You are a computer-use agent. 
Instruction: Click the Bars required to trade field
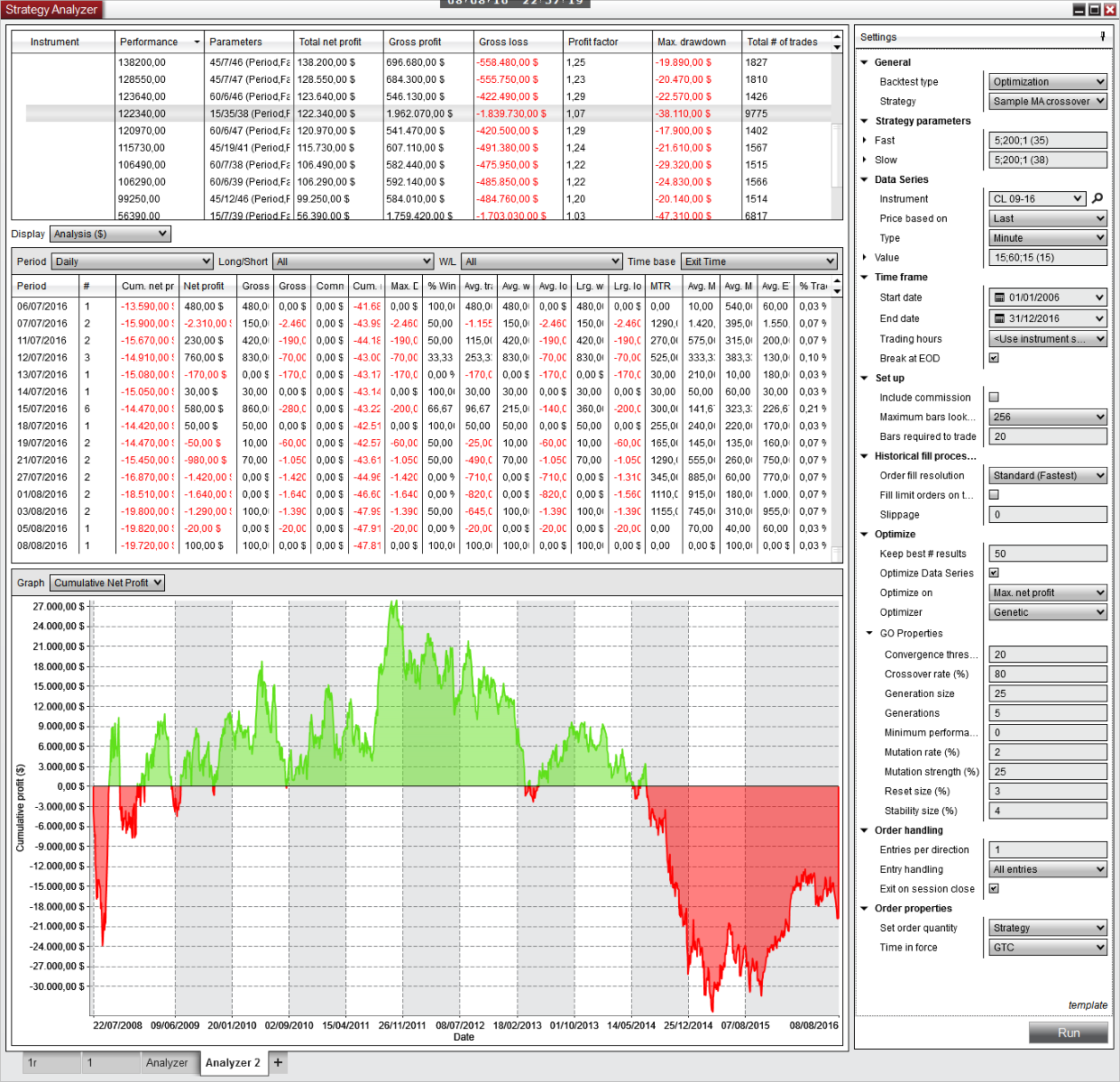pos(1048,436)
